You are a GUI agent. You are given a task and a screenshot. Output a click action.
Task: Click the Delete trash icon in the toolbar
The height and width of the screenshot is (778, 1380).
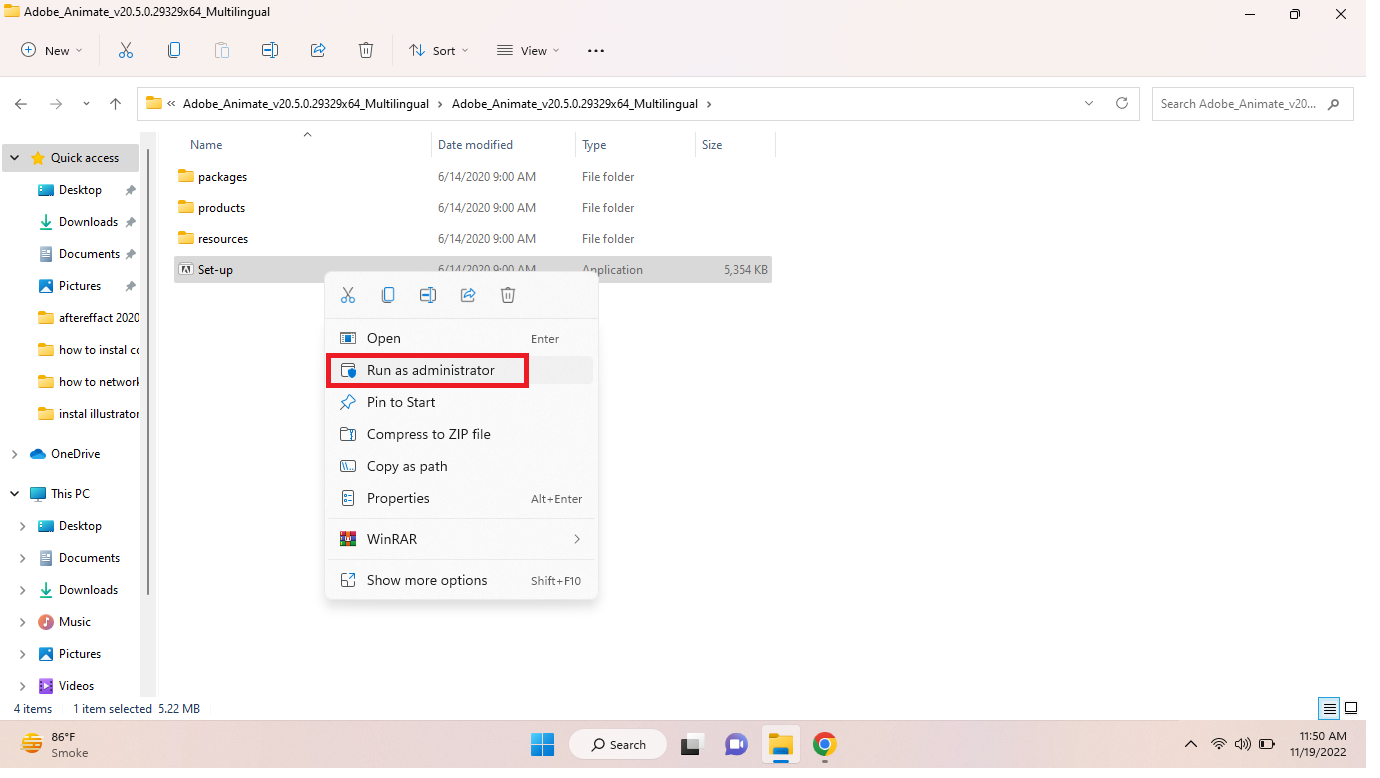[x=366, y=50]
